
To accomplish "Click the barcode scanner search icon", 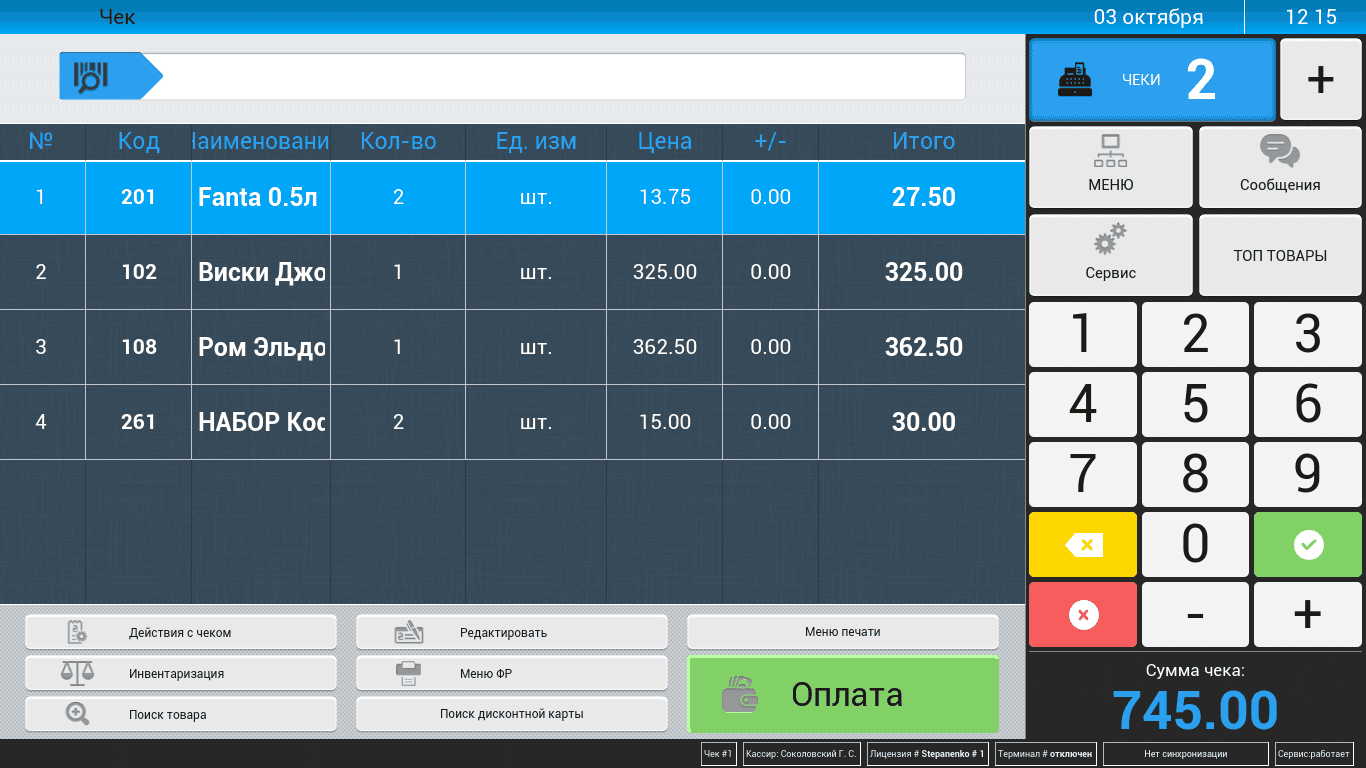I will pyautogui.click(x=109, y=76).
